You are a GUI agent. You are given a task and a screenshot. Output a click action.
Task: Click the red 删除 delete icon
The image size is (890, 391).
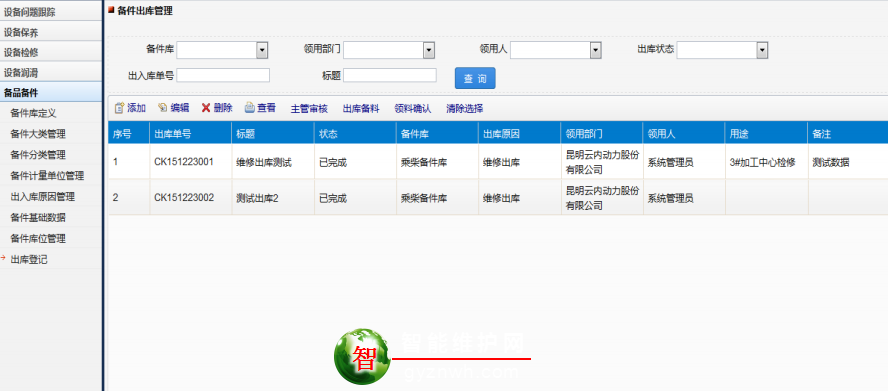point(206,108)
